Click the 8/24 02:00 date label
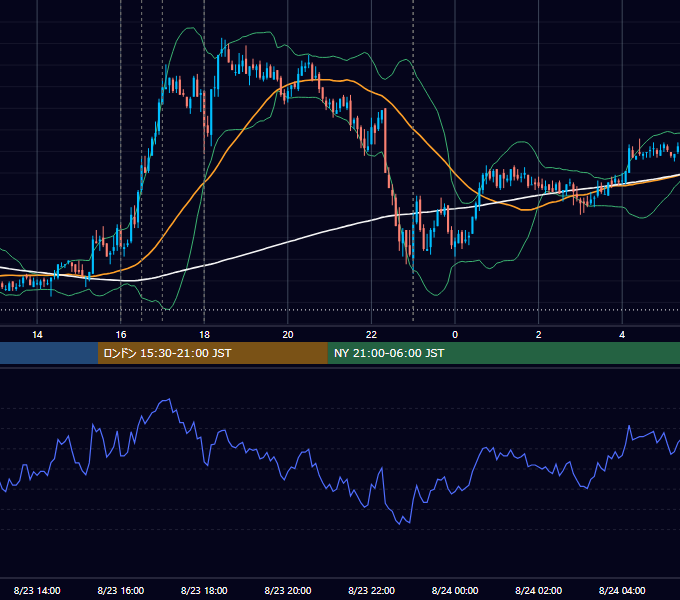The image size is (680, 600). (539, 590)
